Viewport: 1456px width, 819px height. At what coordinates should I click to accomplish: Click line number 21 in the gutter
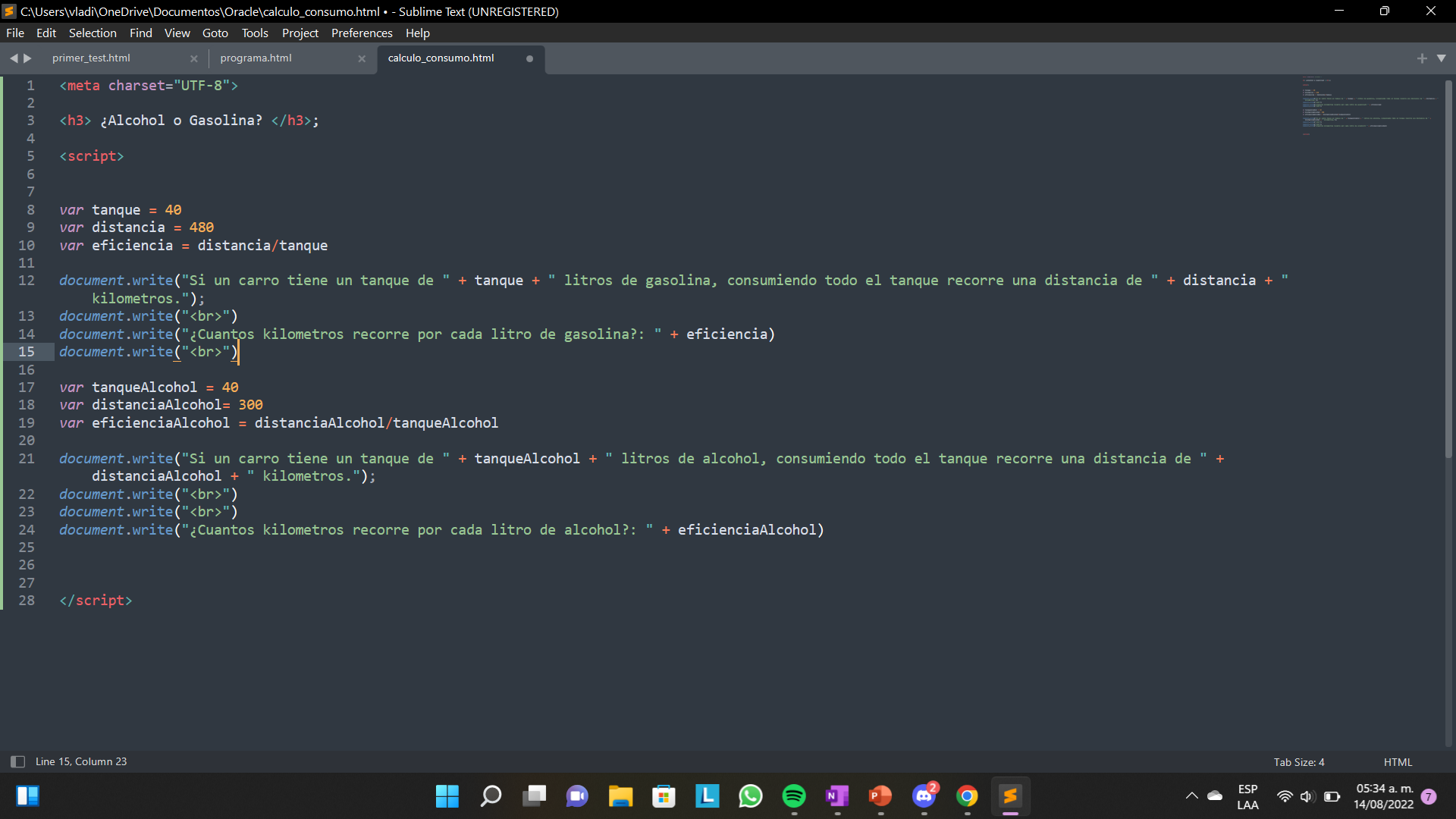click(27, 458)
